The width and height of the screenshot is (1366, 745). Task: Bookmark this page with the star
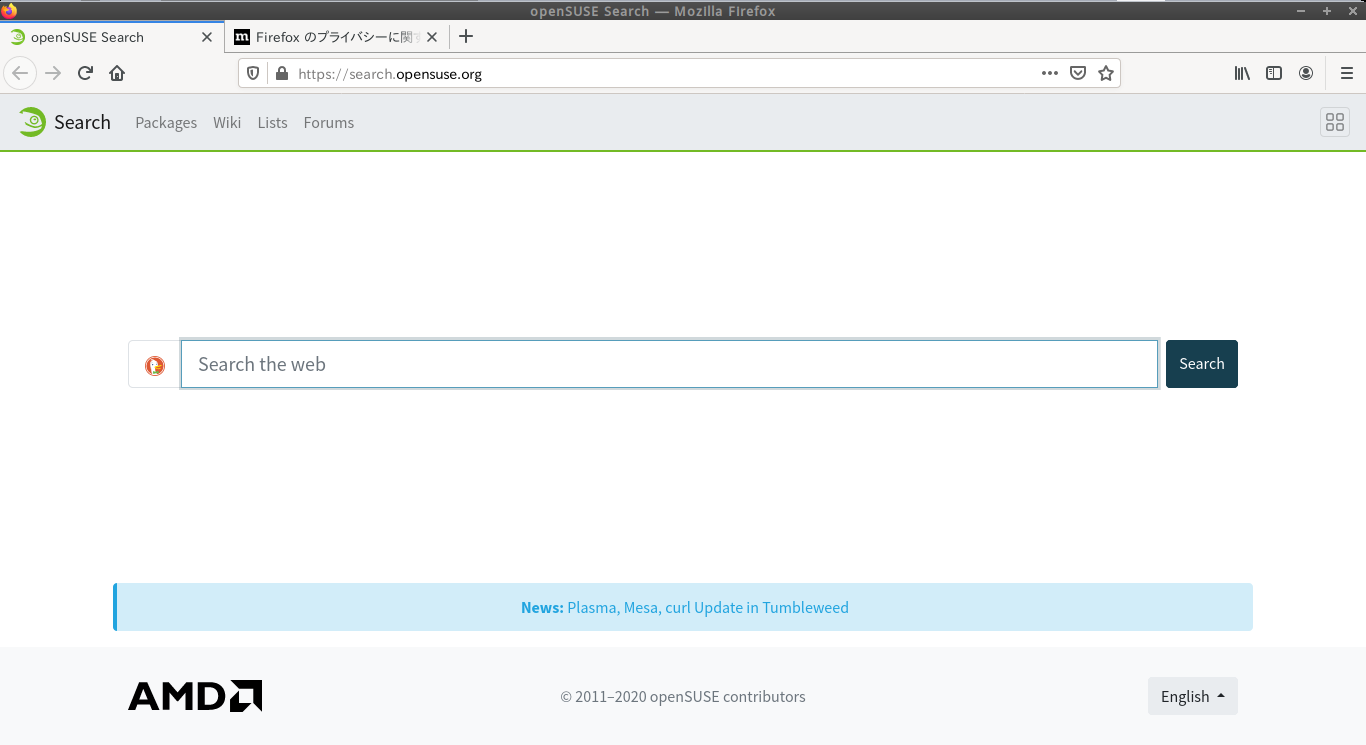1106,73
